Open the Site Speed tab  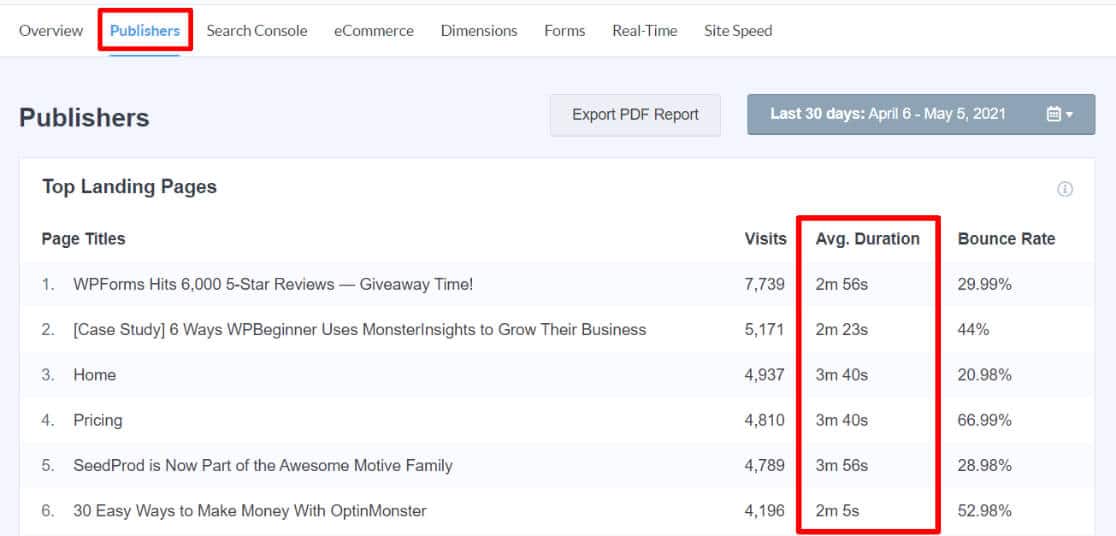pyautogui.click(x=738, y=31)
